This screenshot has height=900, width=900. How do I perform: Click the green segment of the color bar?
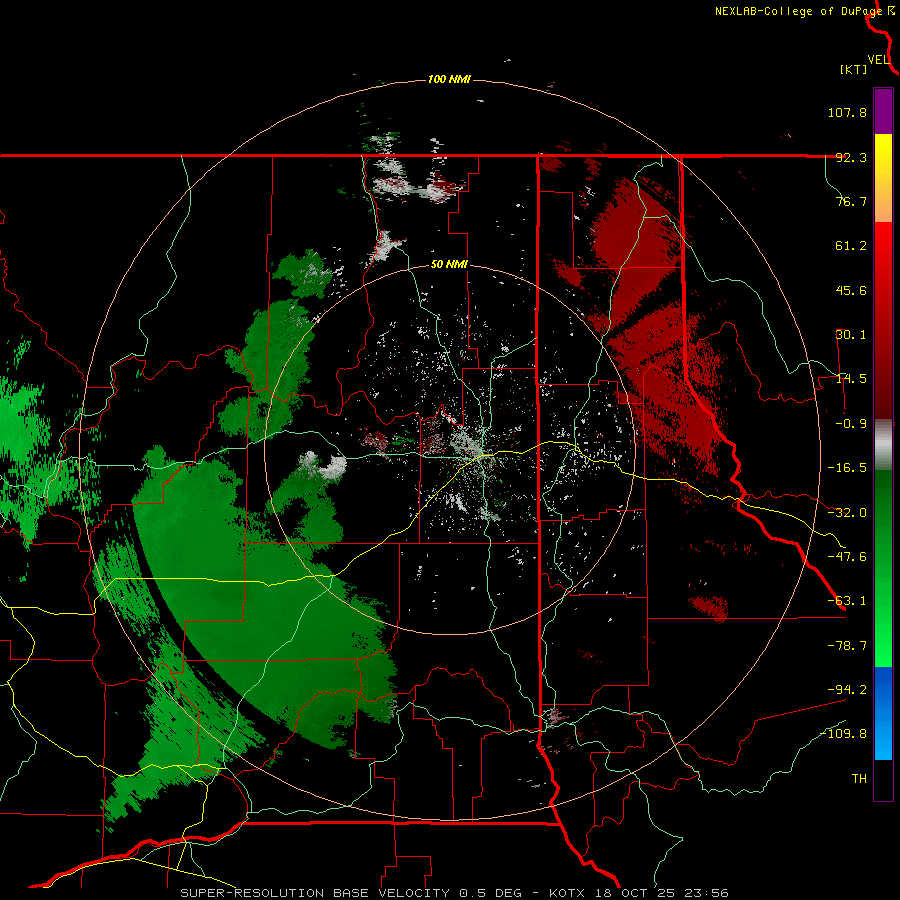click(x=883, y=568)
